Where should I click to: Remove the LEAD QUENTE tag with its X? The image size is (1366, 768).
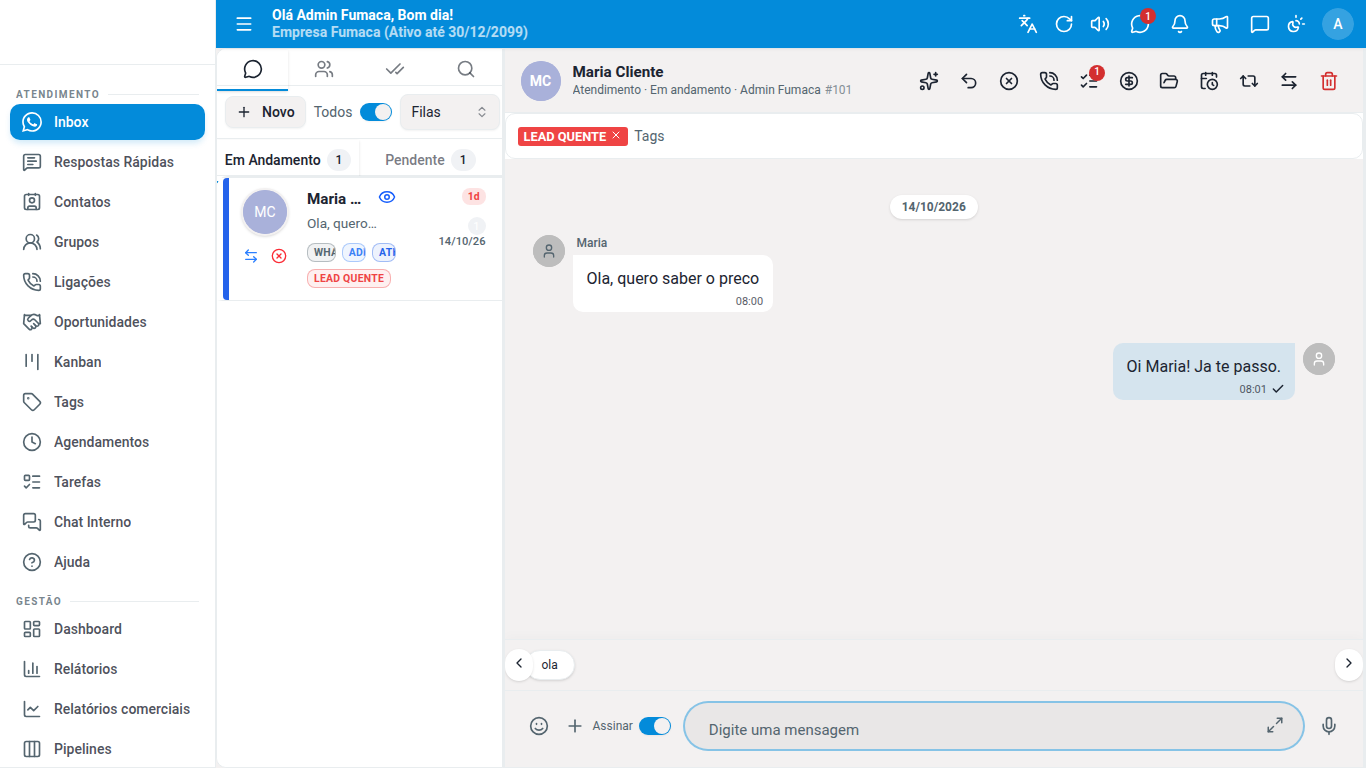616,135
